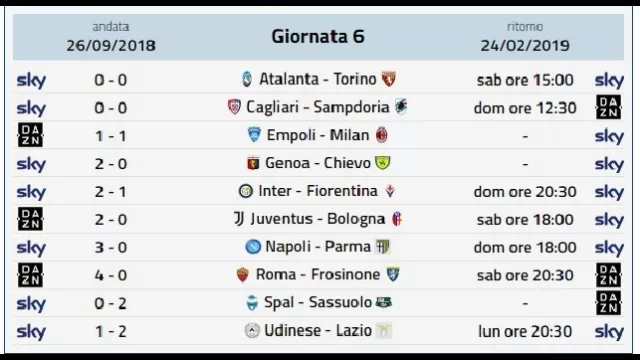This screenshot has width=640, height=360.
Task: Select the Roma club crest
Action: 242,275
